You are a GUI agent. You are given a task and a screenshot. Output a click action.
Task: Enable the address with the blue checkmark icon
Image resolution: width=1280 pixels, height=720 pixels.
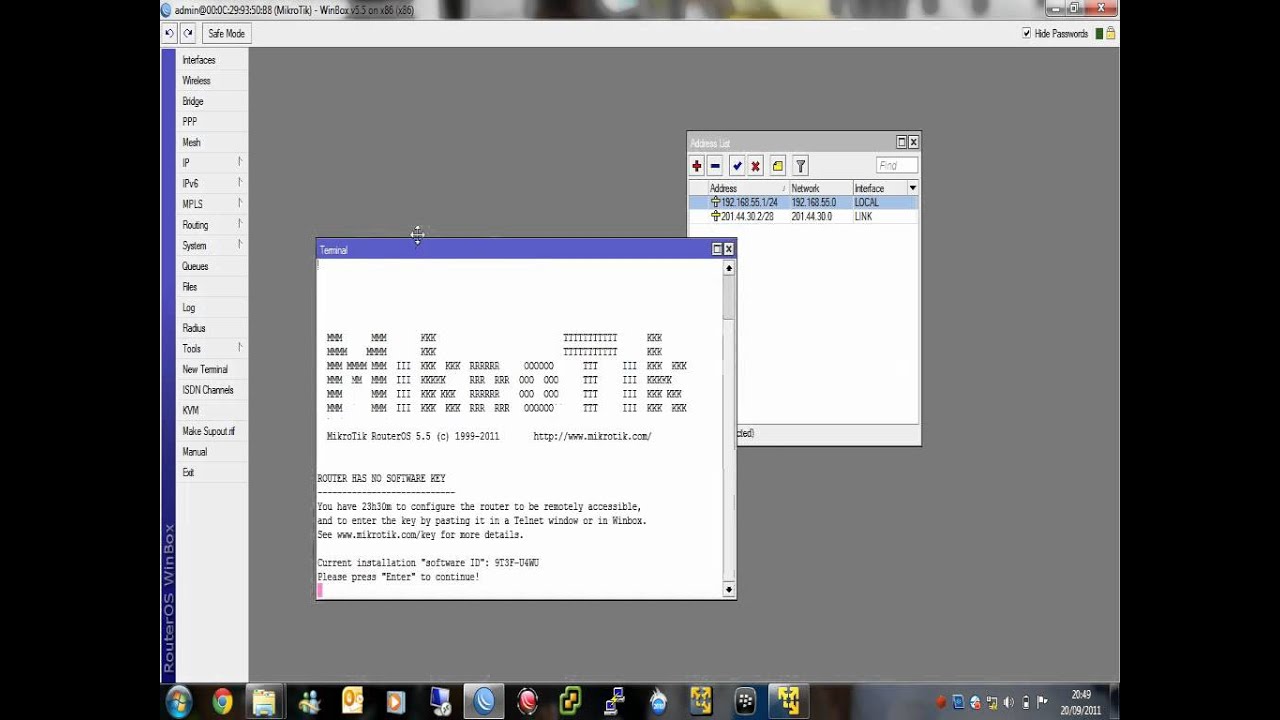[x=737, y=166]
